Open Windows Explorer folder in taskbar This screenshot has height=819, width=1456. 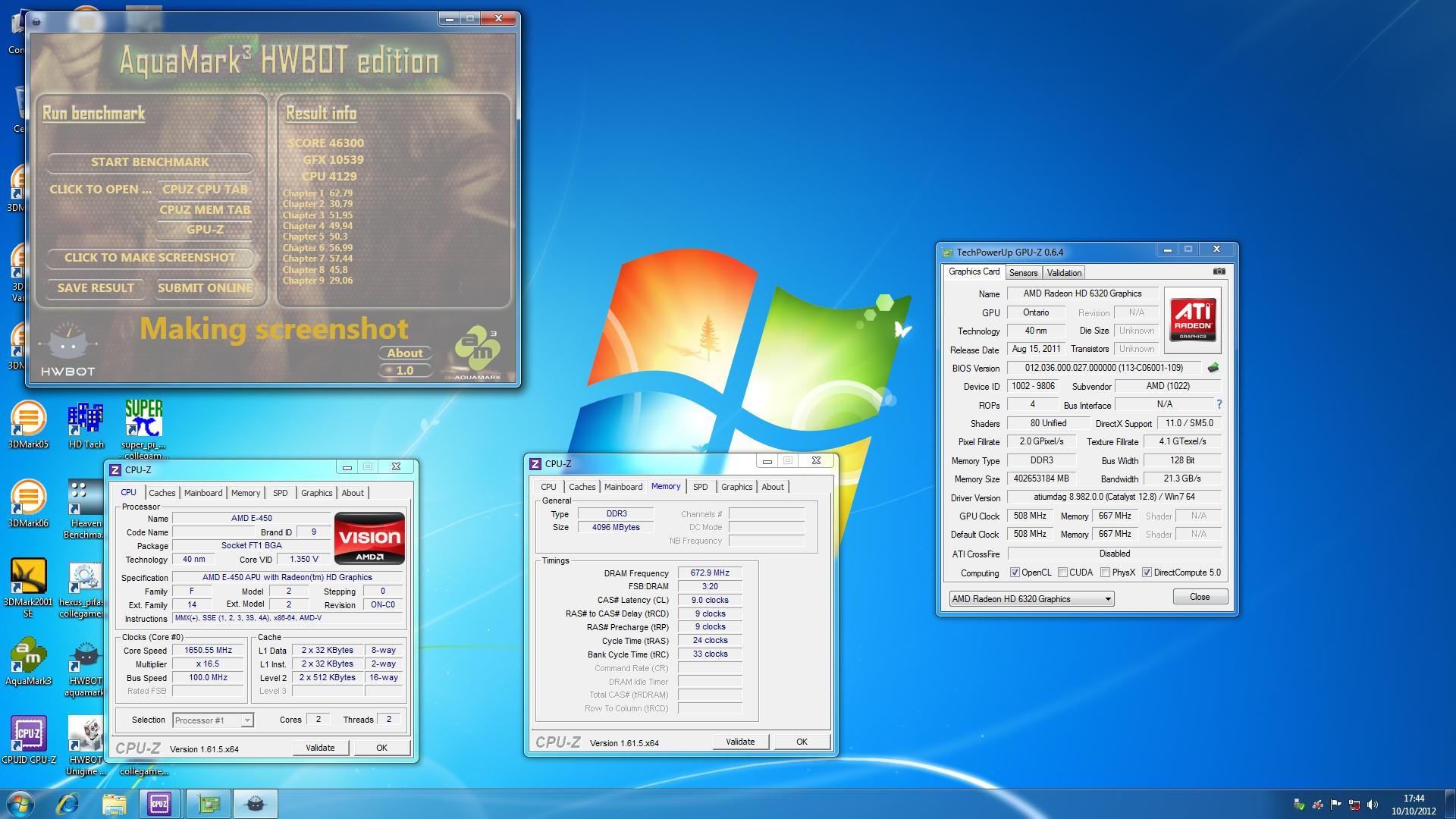114,804
